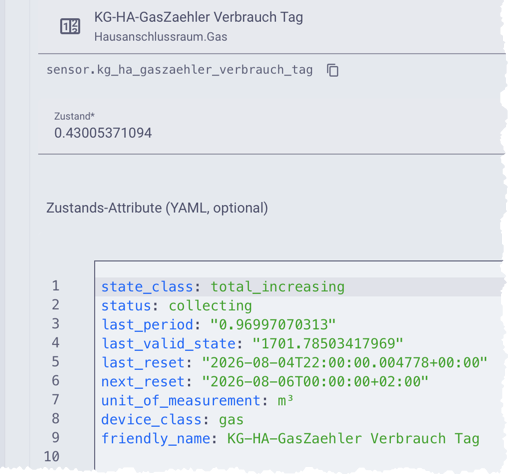Copy the entity ID with the clipboard icon
This screenshot has height=474, width=508.
[x=332, y=70]
